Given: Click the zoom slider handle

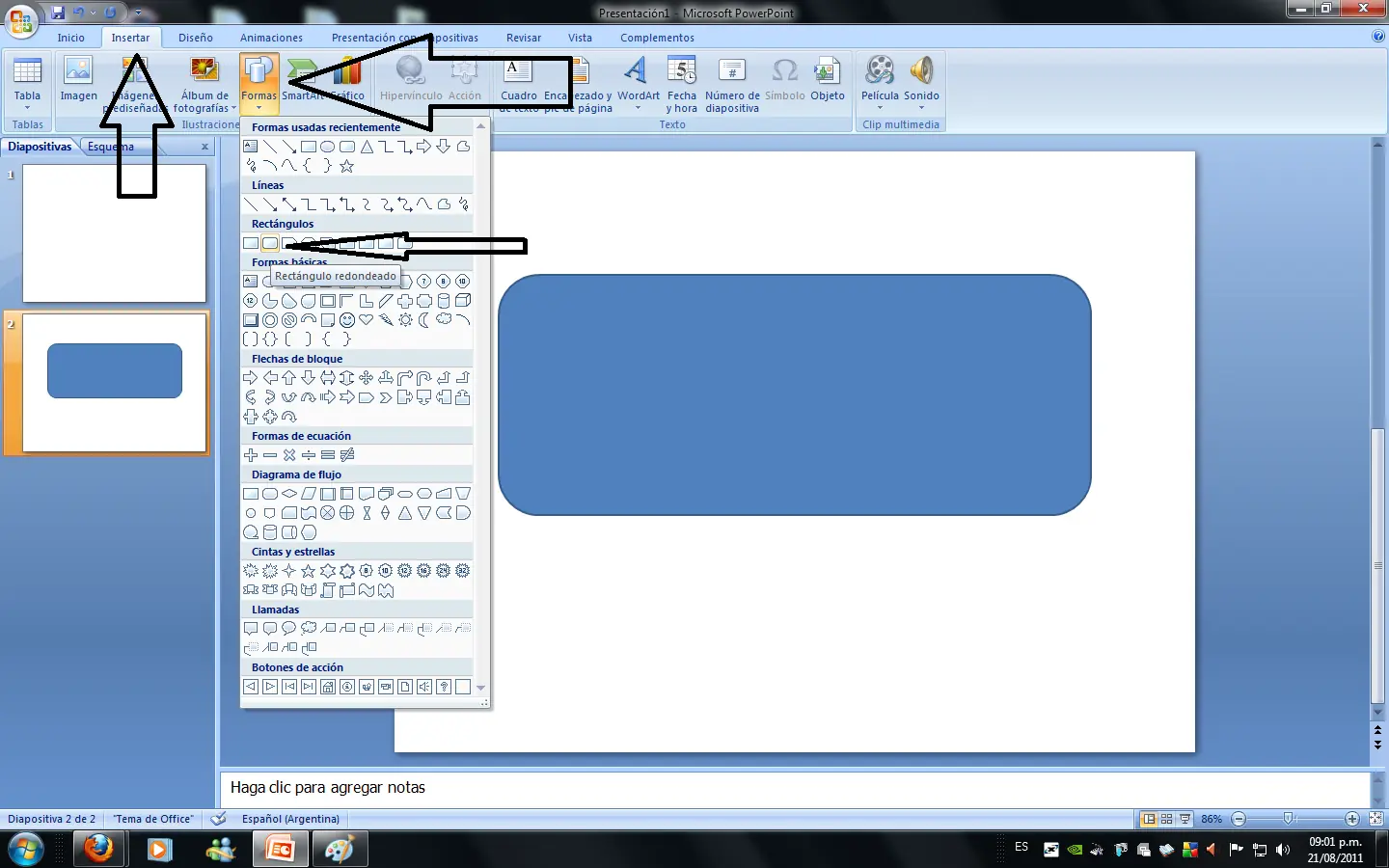Looking at the screenshot, I should point(1289,819).
